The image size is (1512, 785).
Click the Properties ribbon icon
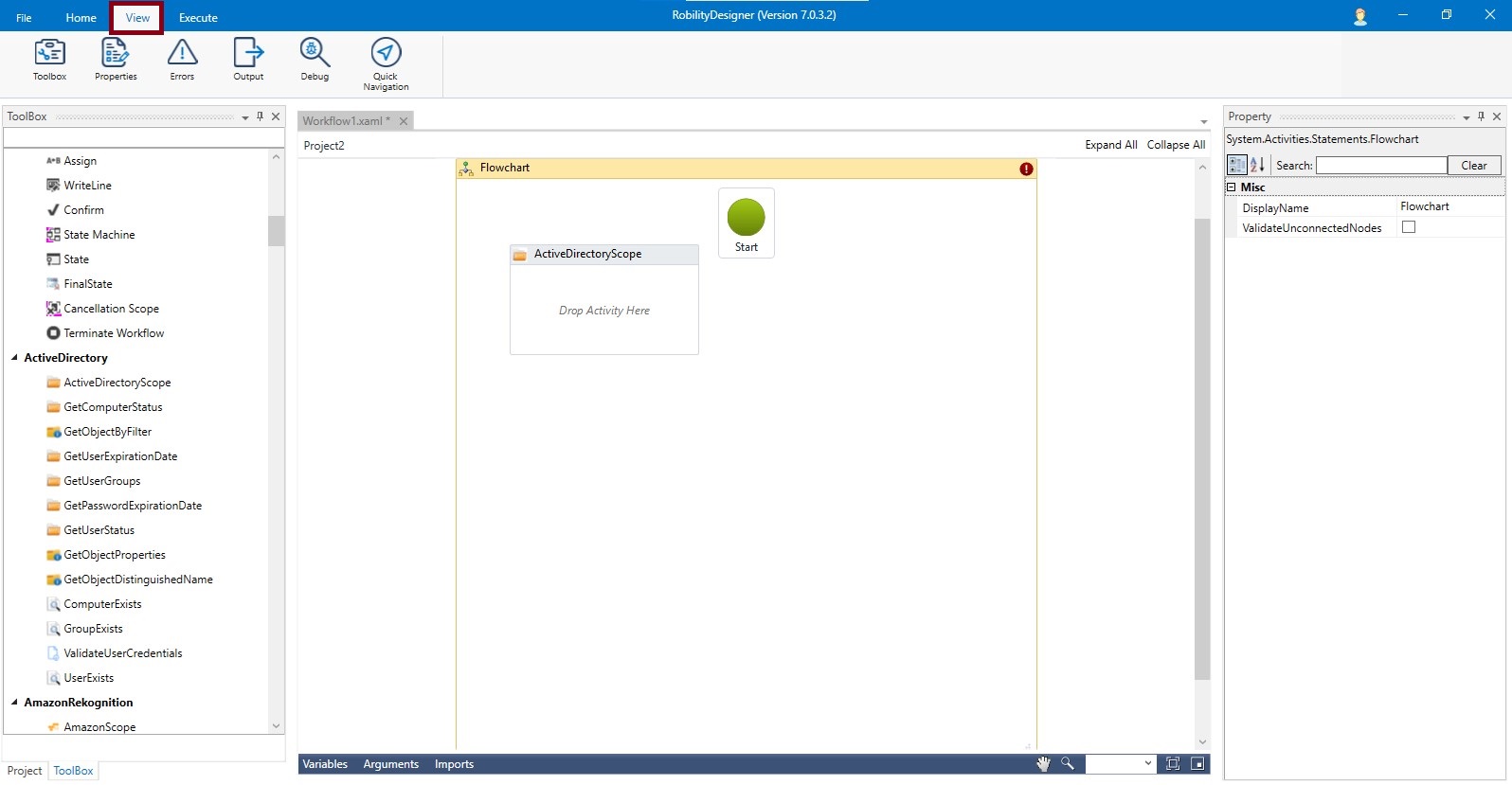click(x=116, y=60)
